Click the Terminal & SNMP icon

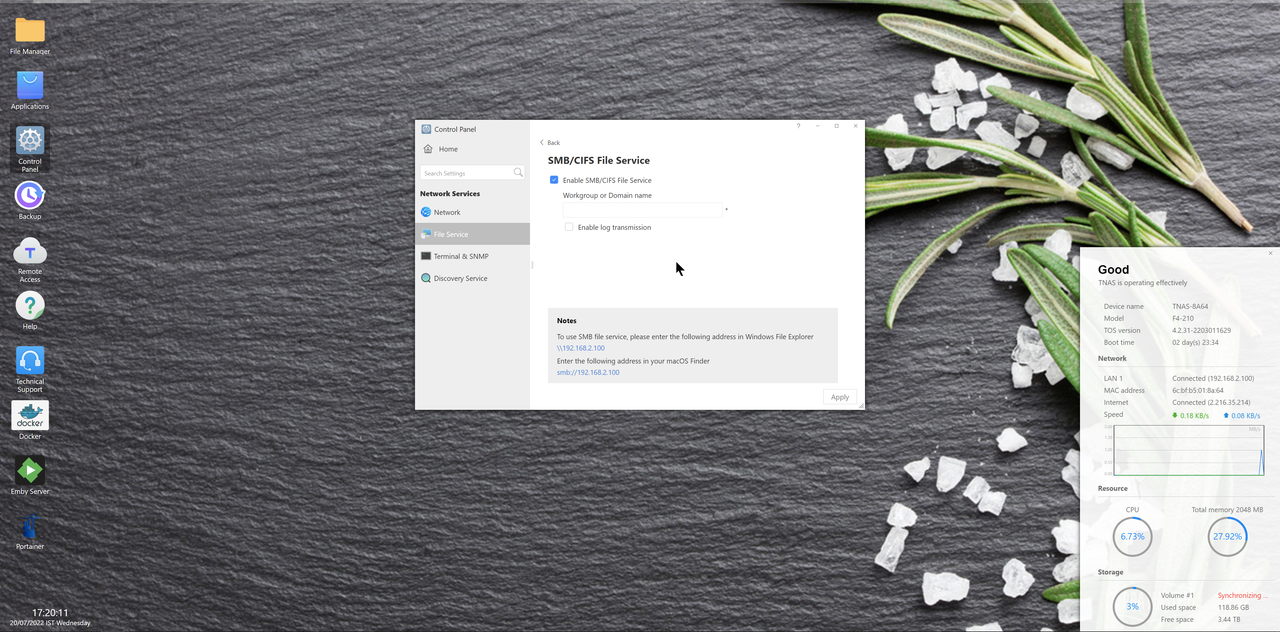(x=426, y=256)
